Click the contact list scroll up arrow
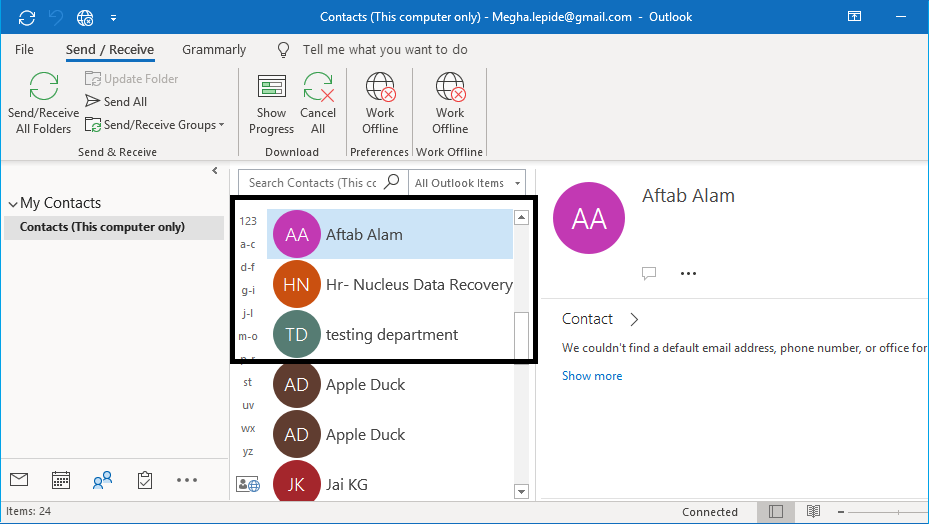Image resolution: width=929 pixels, height=524 pixels. coord(521,218)
